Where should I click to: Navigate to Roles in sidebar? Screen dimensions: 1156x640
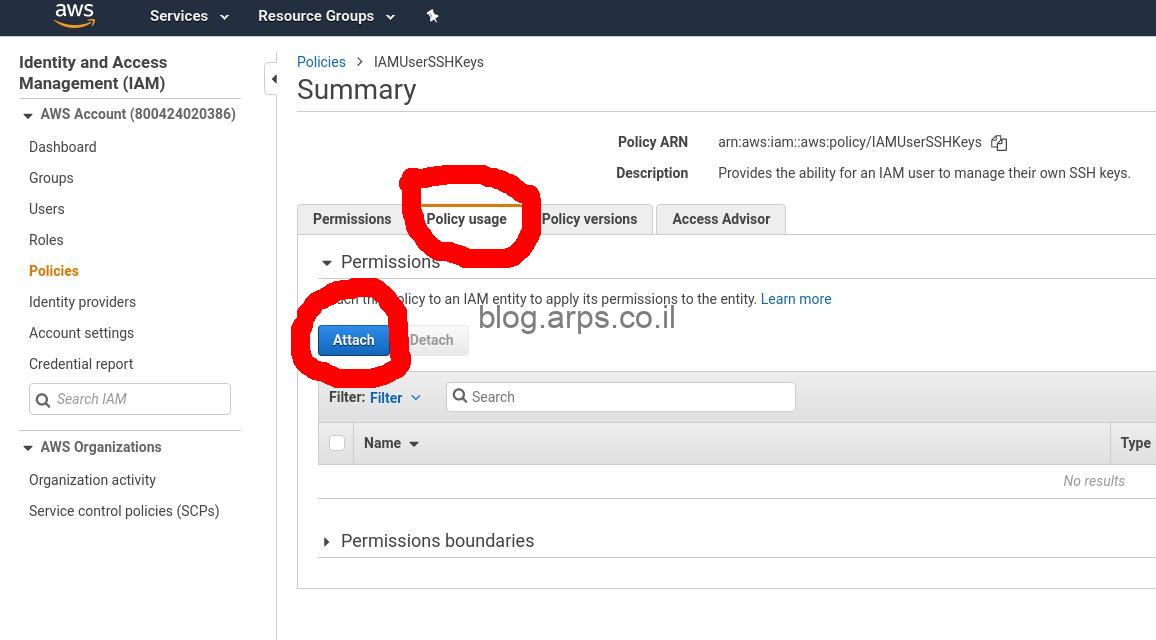pyautogui.click(x=46, y=240)
